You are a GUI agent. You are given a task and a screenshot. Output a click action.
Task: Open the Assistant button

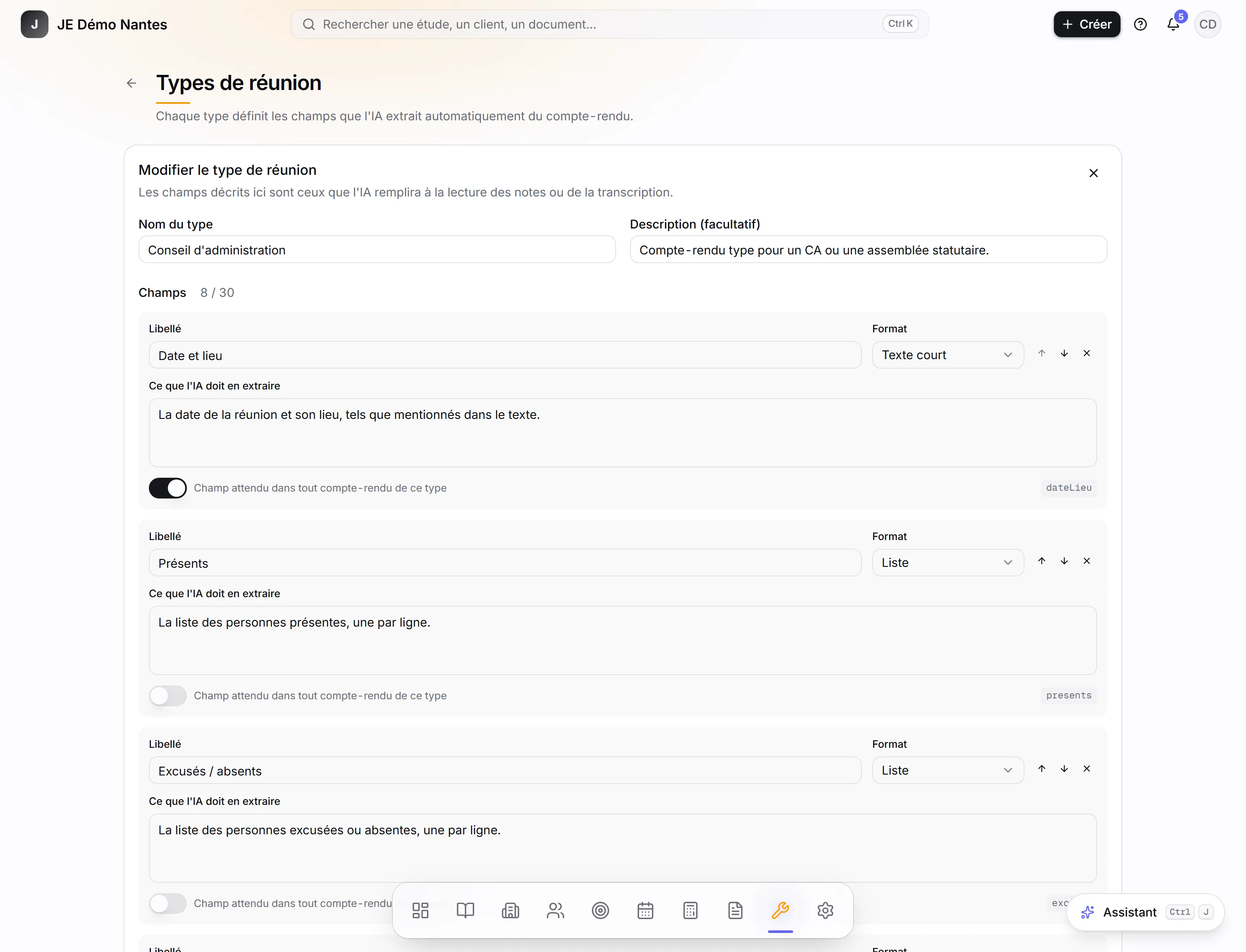[1145, 912]
